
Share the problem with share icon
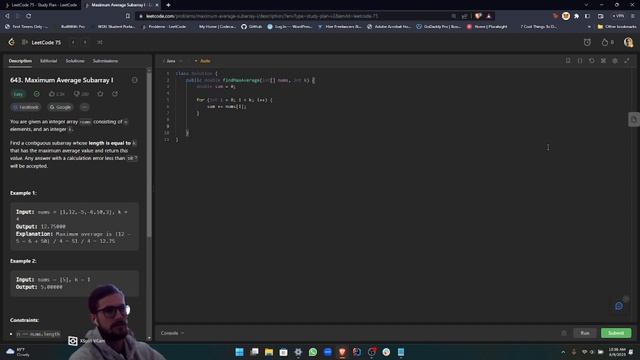(x=115, y=94)
